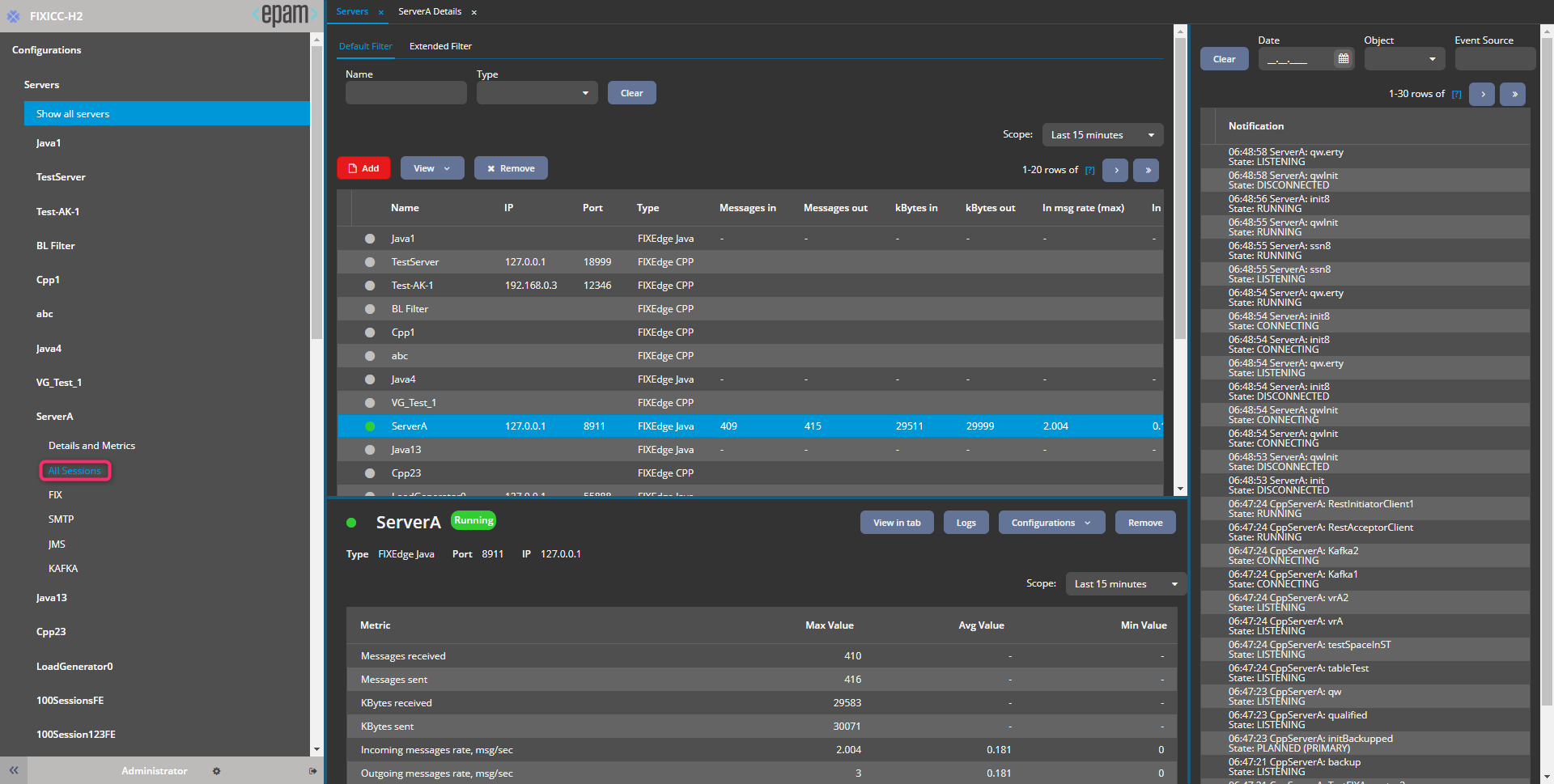1554x784 pixels.
Task: Click Remove button in ServerA details
Action: click(x=1145, y=523)
